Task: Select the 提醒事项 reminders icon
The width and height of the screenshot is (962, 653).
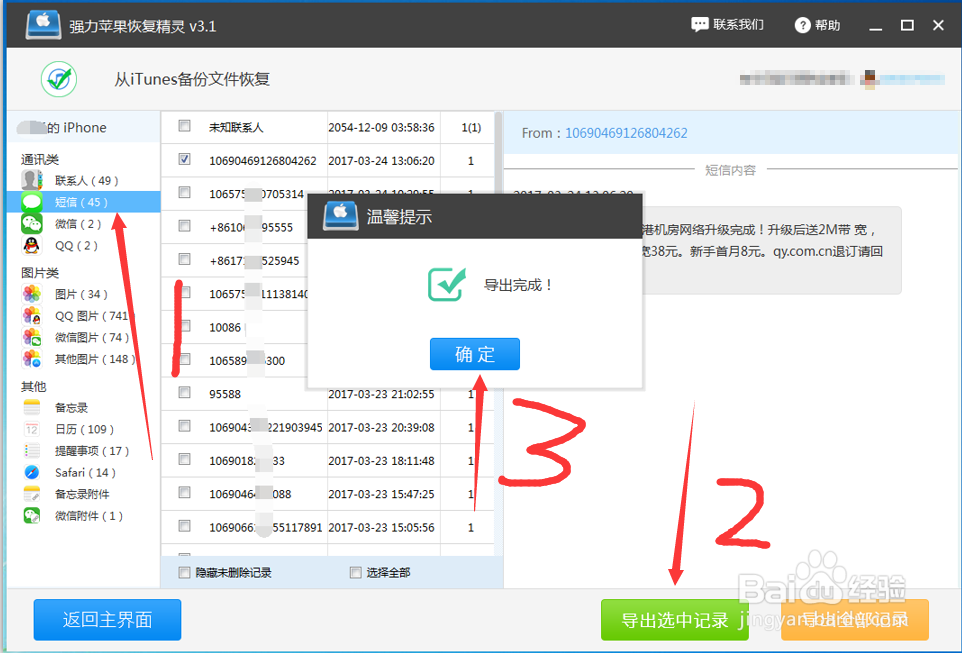Action: (34, 450)
